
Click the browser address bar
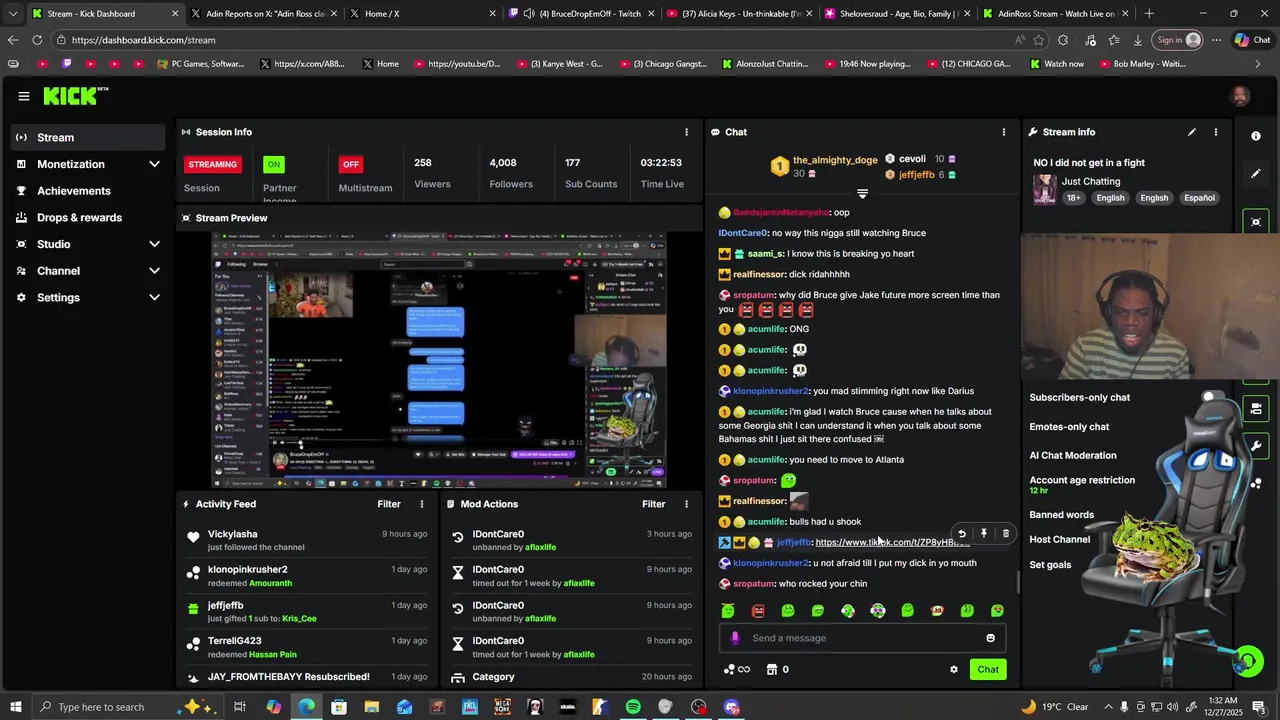[540, 40]
